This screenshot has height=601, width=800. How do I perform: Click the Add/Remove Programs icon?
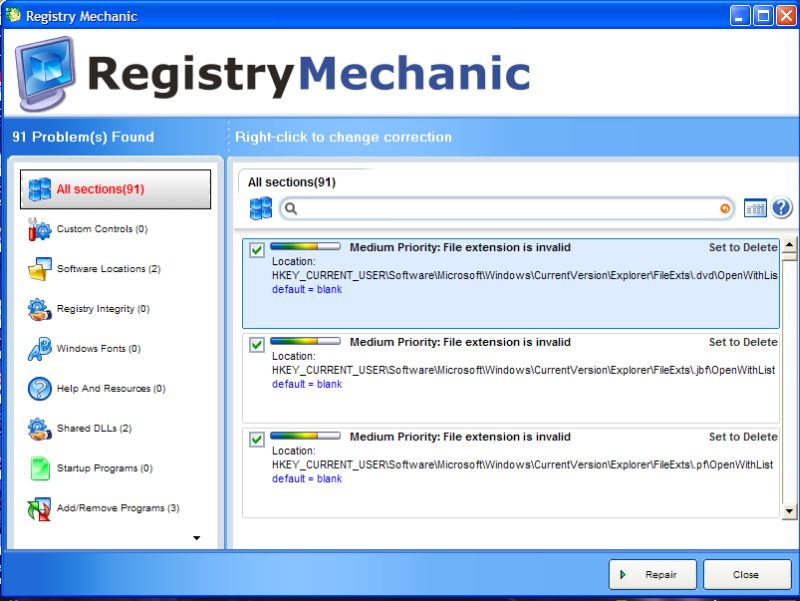(39, 508)
